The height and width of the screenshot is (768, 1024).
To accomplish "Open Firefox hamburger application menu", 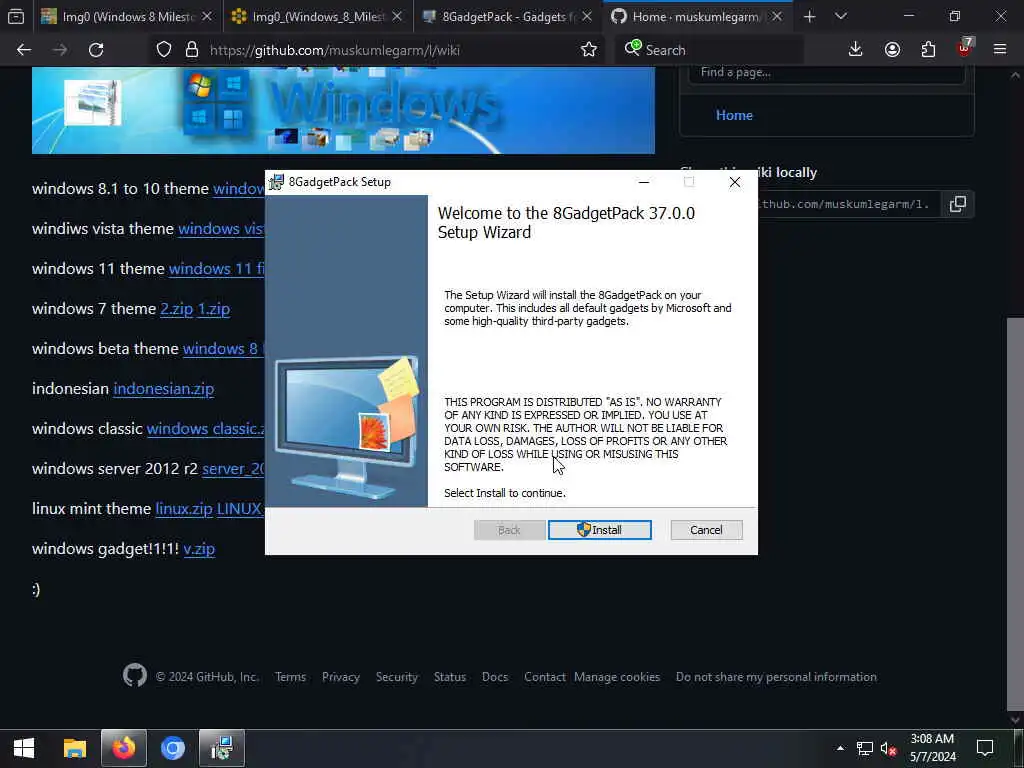I will [1000, 50].
